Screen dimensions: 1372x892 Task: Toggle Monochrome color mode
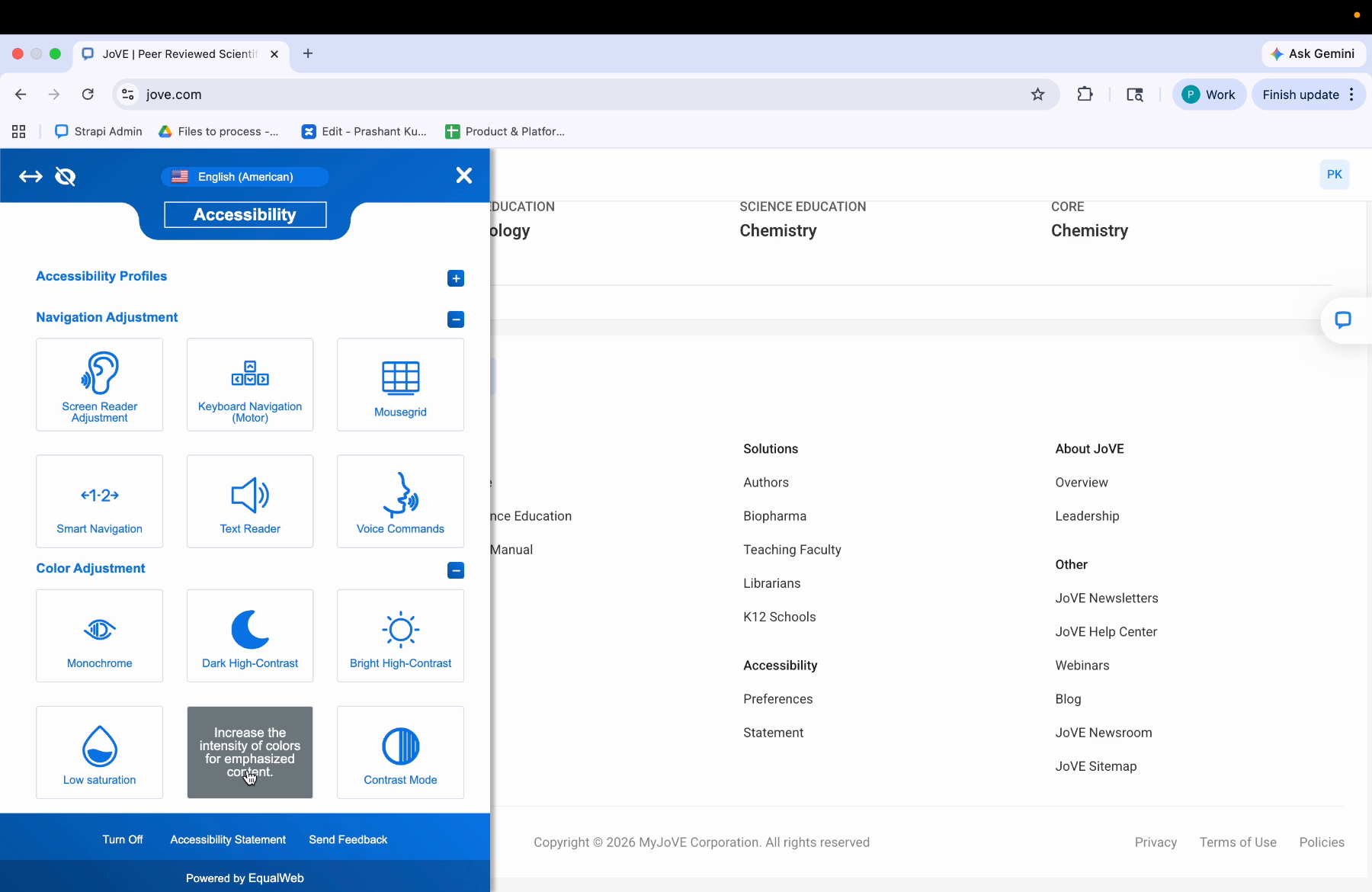(99, 636)
